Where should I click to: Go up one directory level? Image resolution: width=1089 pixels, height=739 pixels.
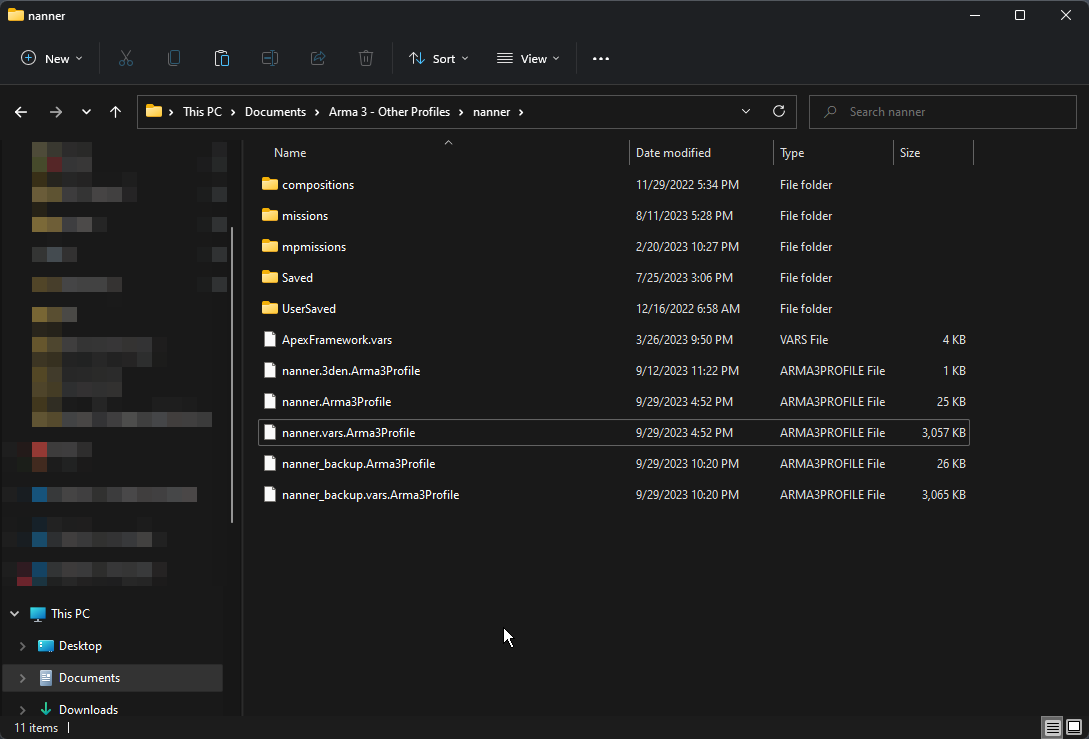tap(116, 112)
